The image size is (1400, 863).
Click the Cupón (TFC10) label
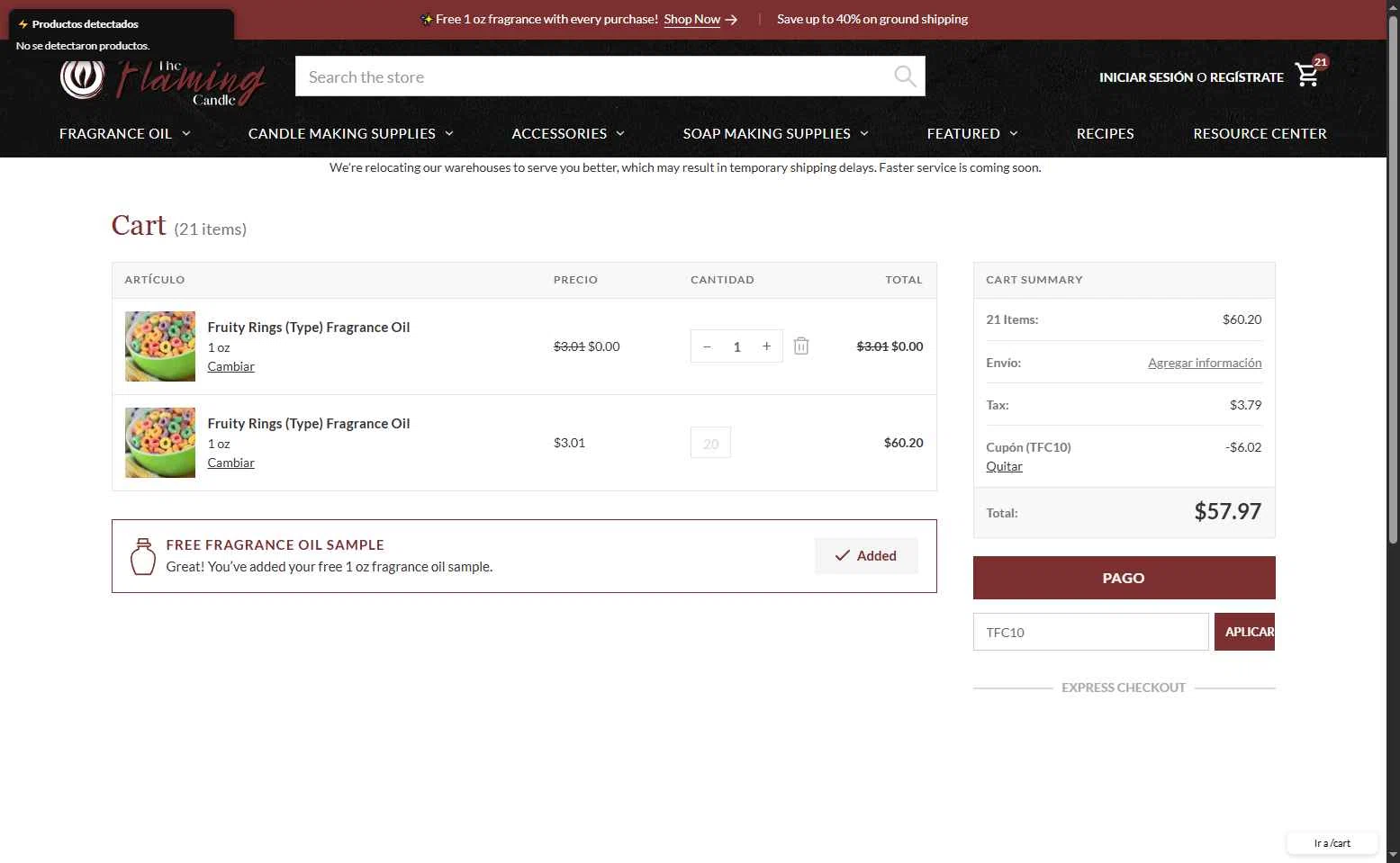pyautogui.click(x=1028, y=447)
